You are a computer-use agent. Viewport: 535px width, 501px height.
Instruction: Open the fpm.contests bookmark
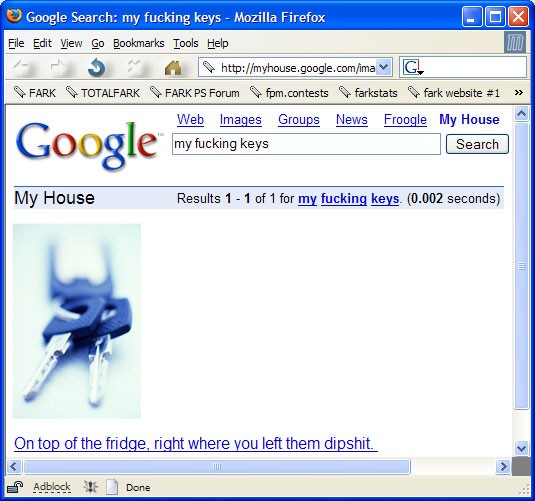(289, 93)
